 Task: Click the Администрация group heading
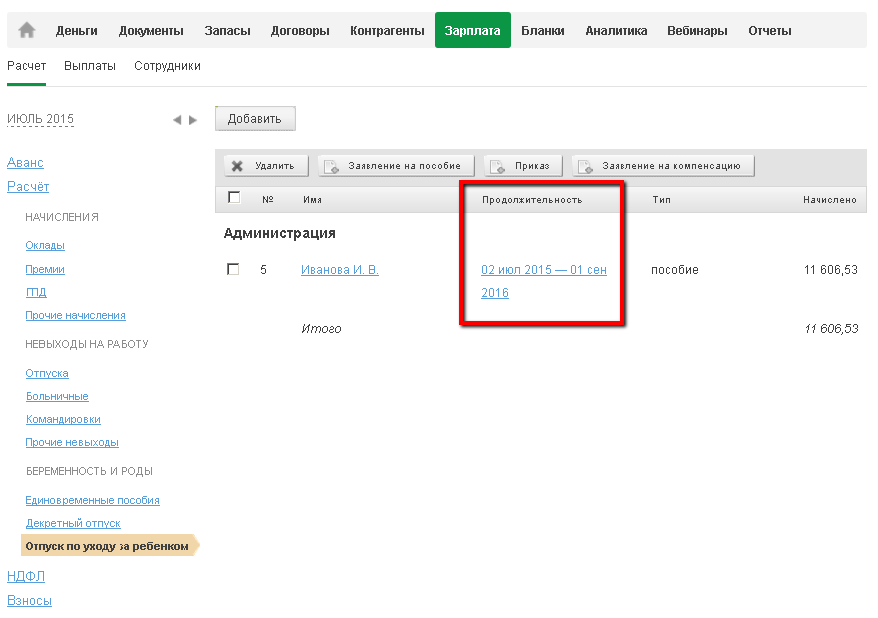279,233
